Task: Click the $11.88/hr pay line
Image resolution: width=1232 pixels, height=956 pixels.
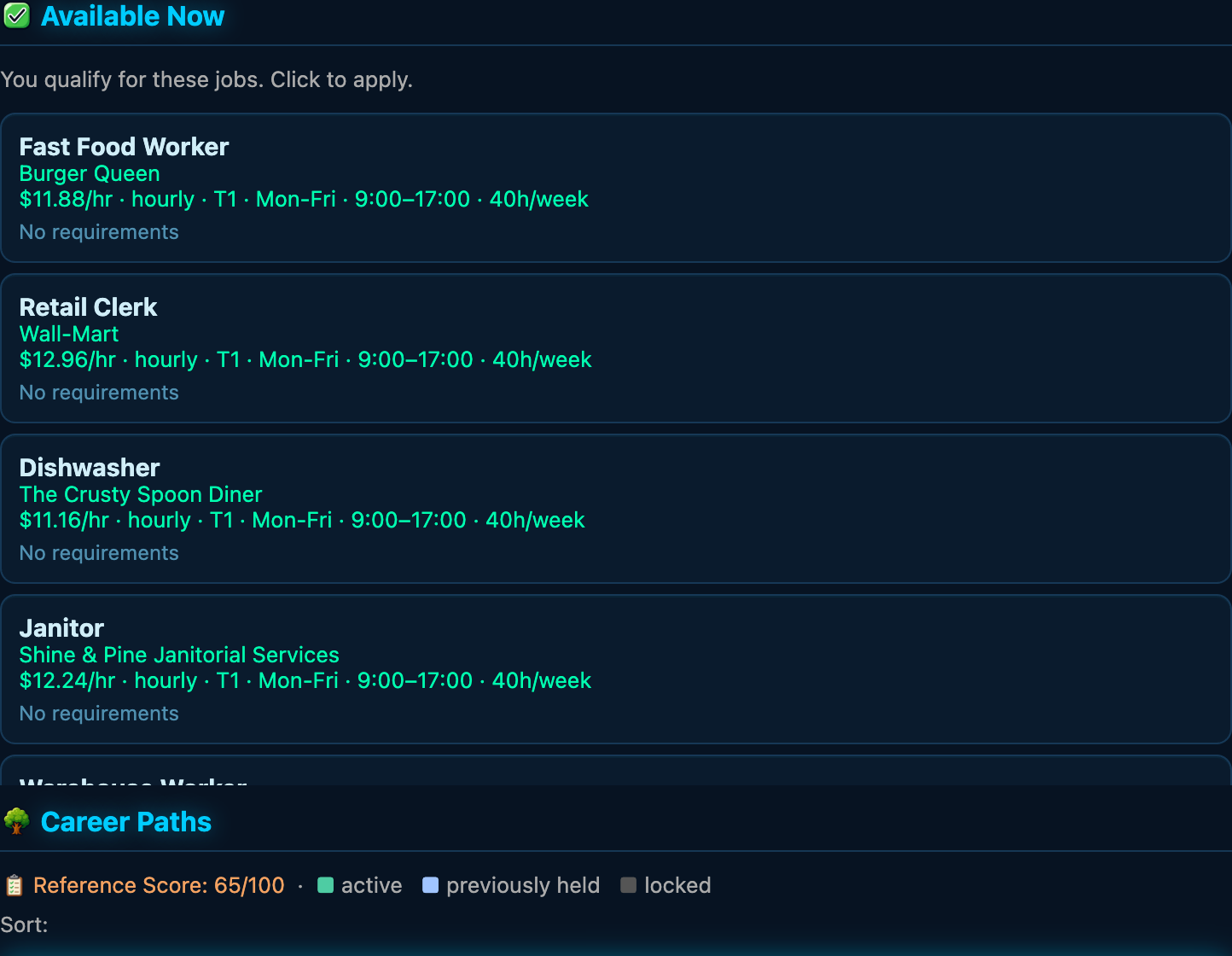Action: 304,199
